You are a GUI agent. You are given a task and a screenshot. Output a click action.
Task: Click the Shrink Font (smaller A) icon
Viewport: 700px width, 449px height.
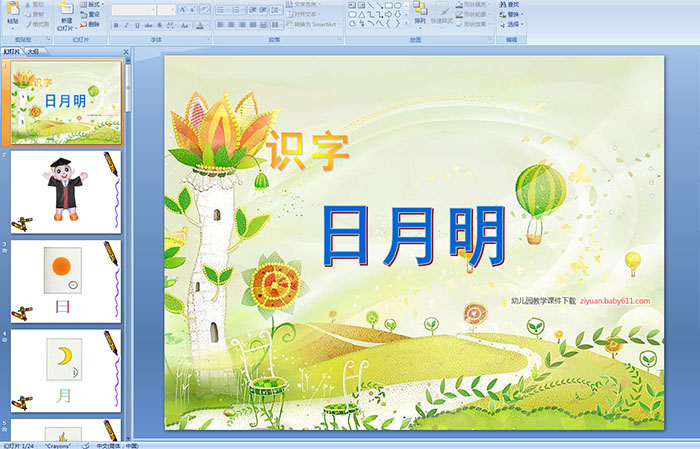193,10
